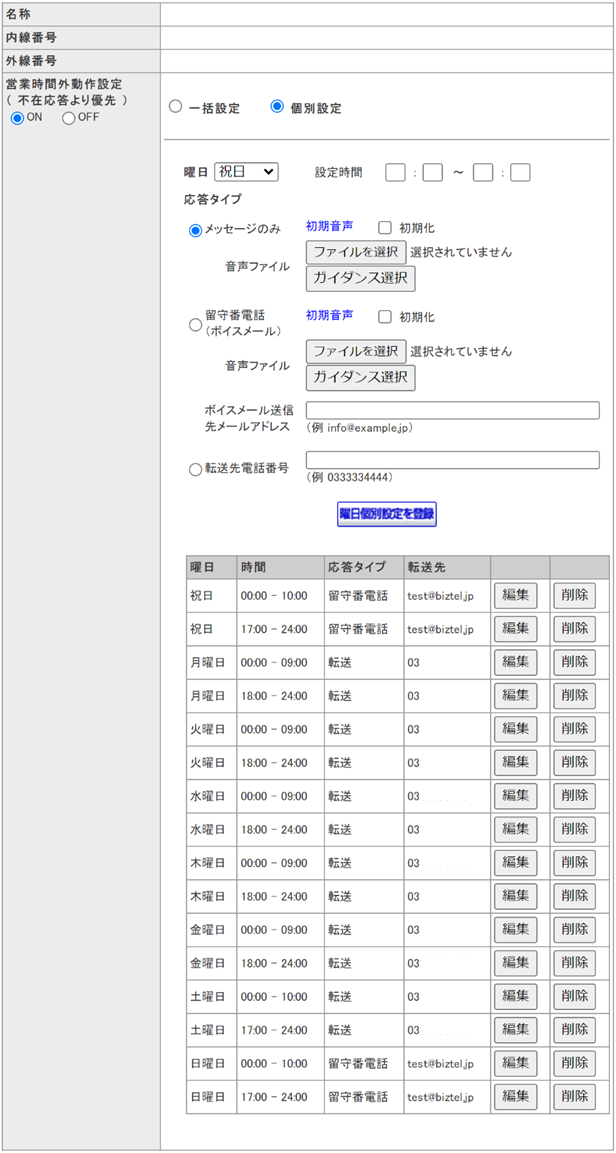Click the 転送先電話番号 text field

point(452,460)
